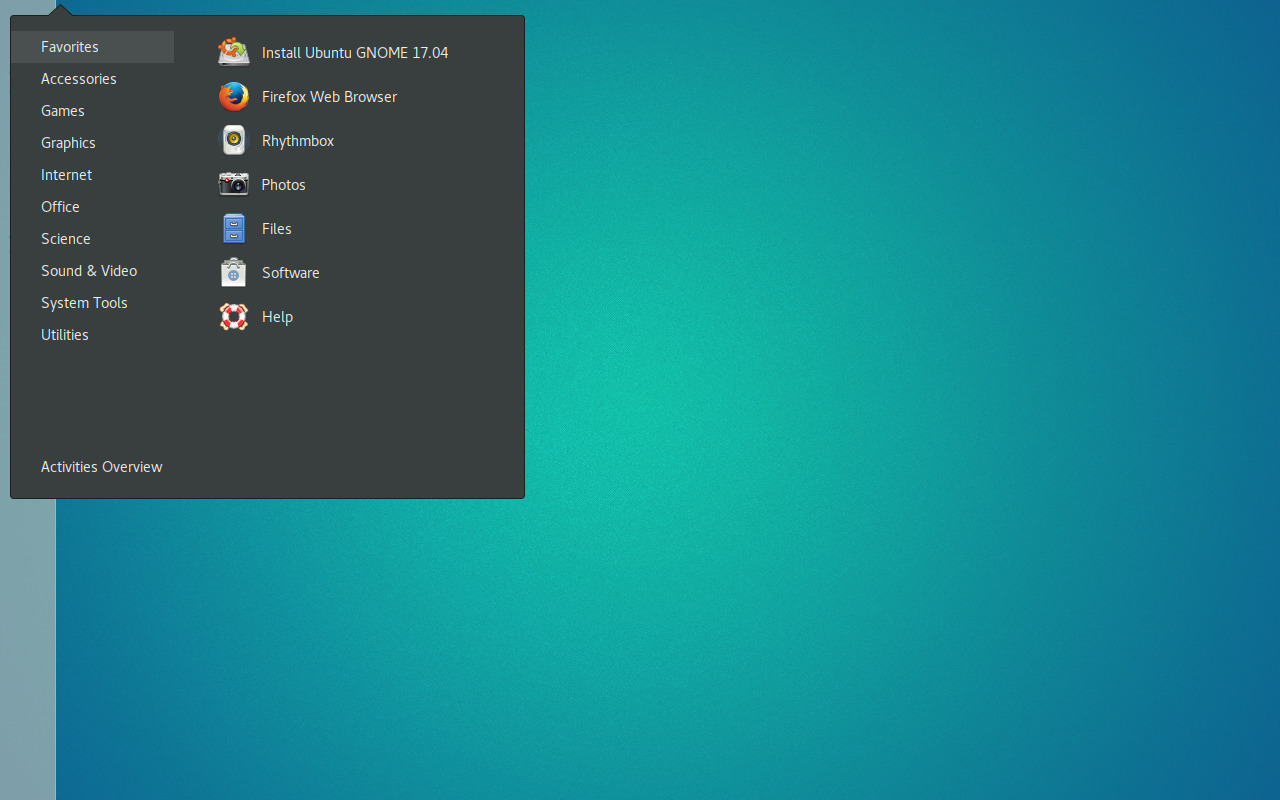This screenshot has width=1280, height=800.
Task: Browse the Utilities category
Action: click(64, 334)
